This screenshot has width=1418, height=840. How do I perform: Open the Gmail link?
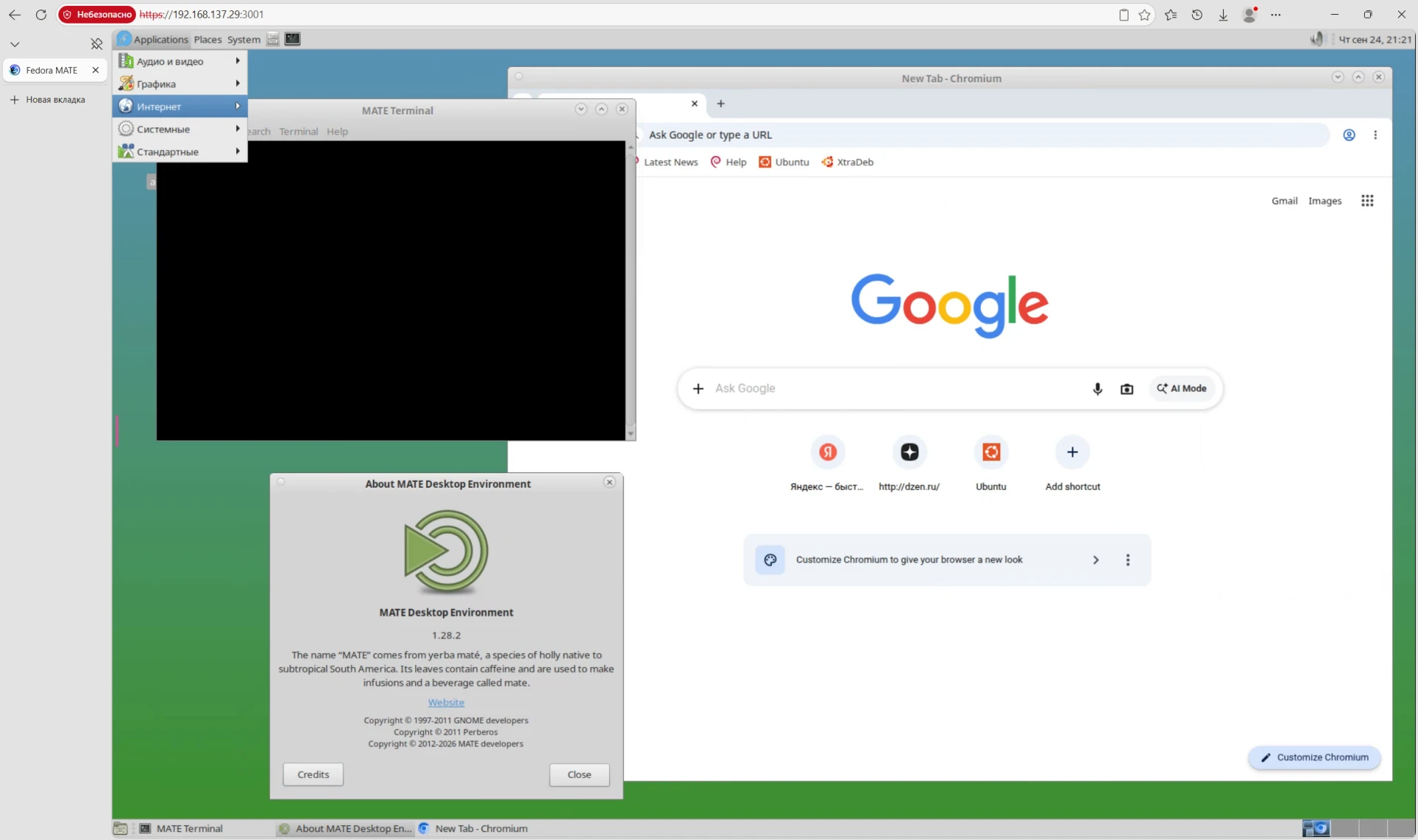(1284, 201)
